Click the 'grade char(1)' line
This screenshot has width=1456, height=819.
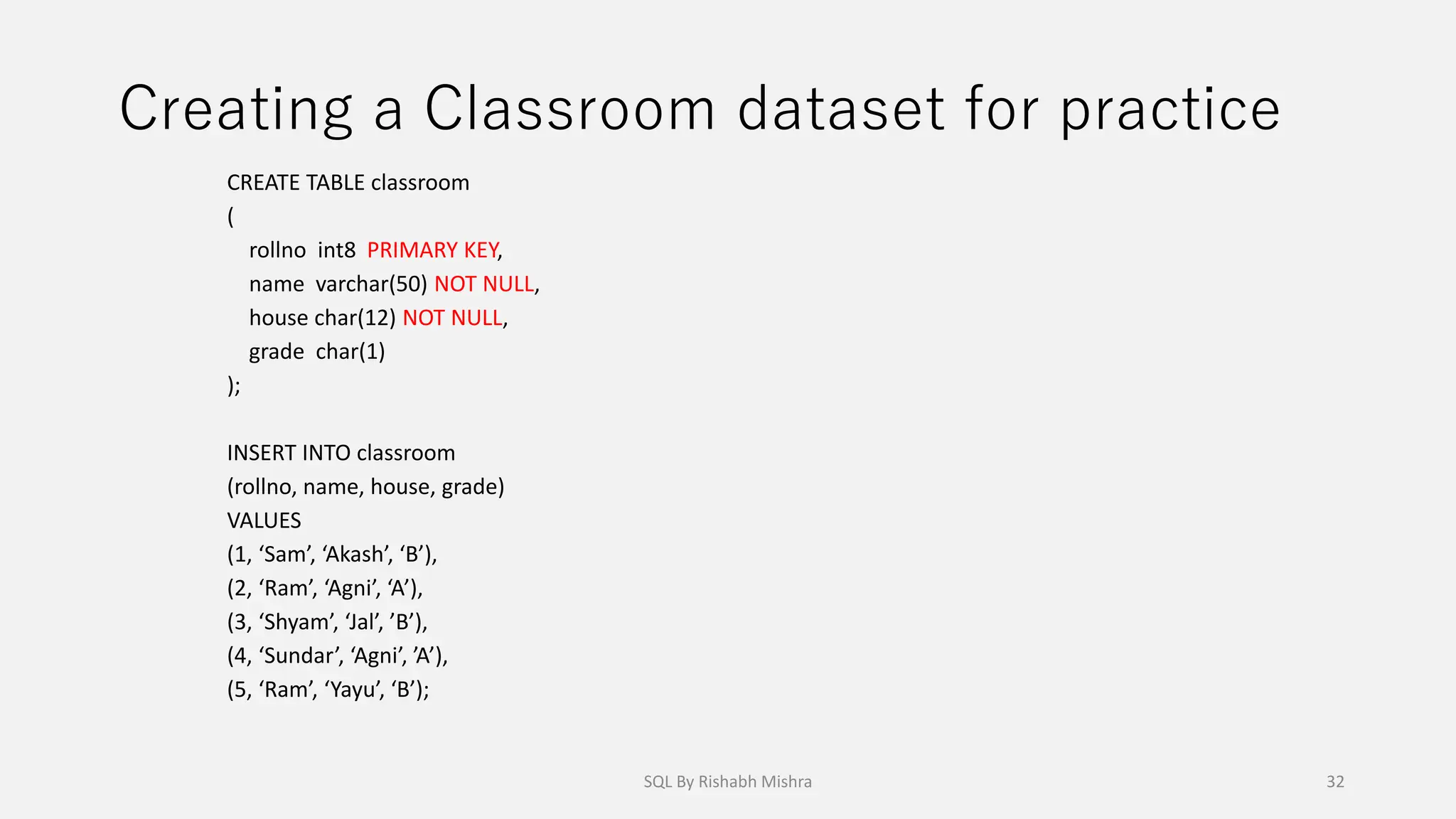pyautogui.click(x=316, y=352)
